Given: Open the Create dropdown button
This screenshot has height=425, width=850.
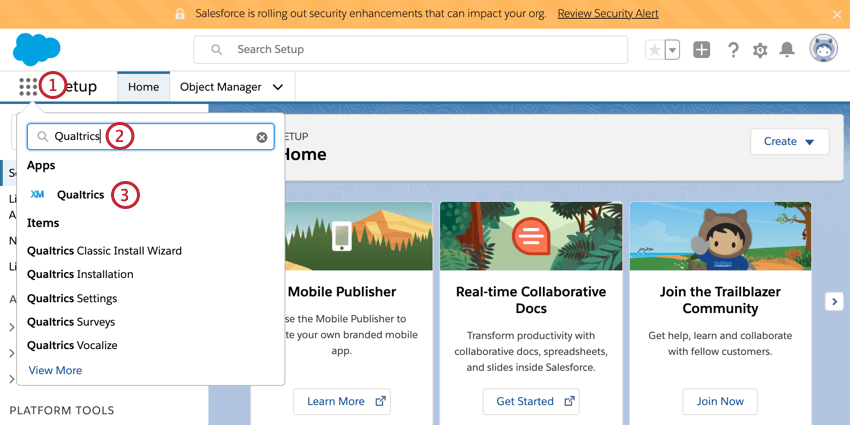Looking at the screenshot, I should (789, 142).
